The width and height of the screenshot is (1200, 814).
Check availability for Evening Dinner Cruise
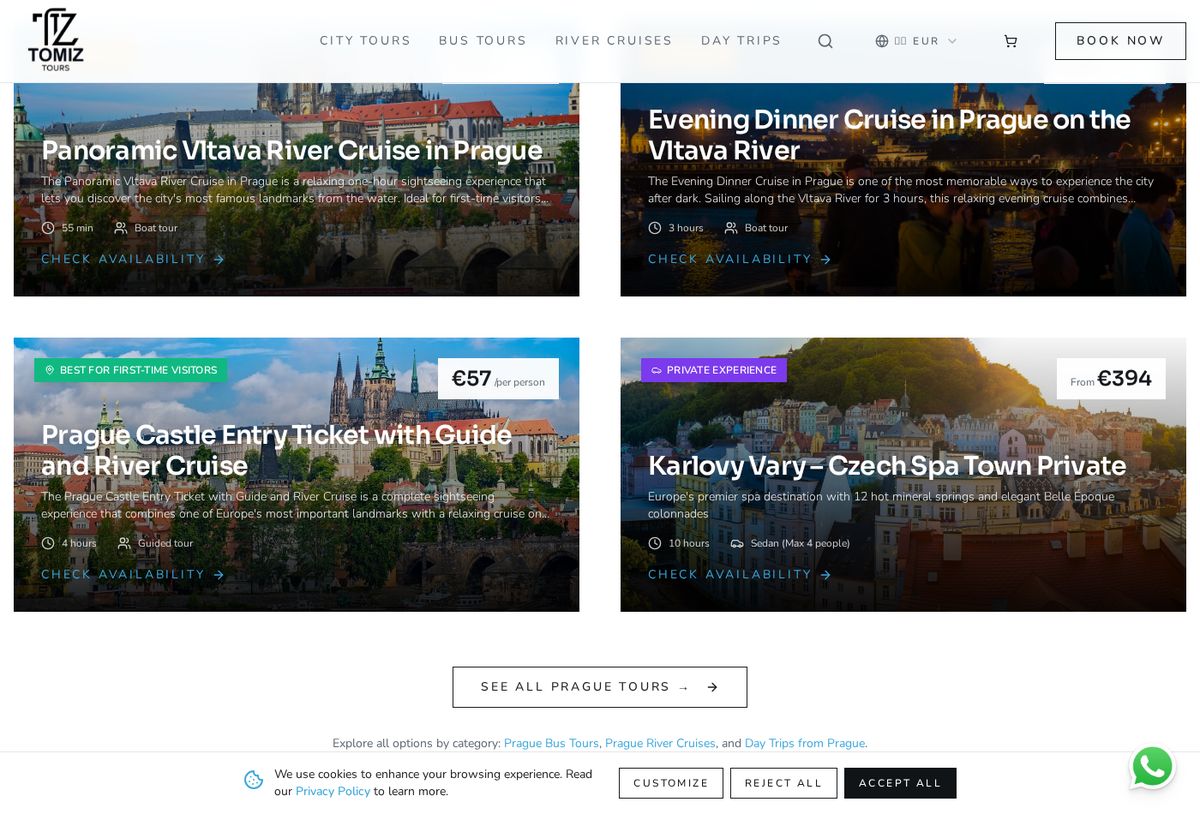click(740, 259)
